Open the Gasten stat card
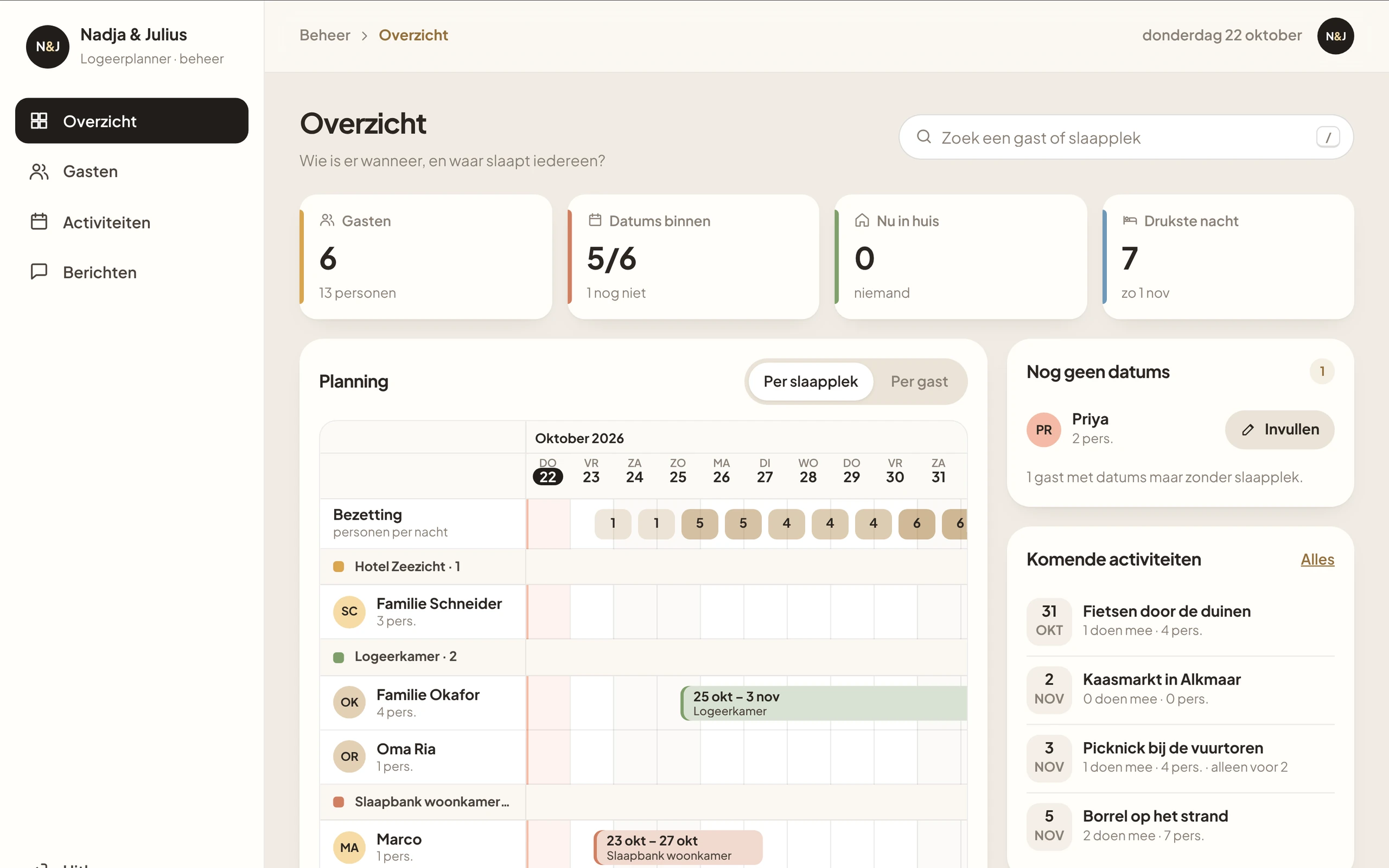Screen dimensions: 1389x868 click(425, 257)
